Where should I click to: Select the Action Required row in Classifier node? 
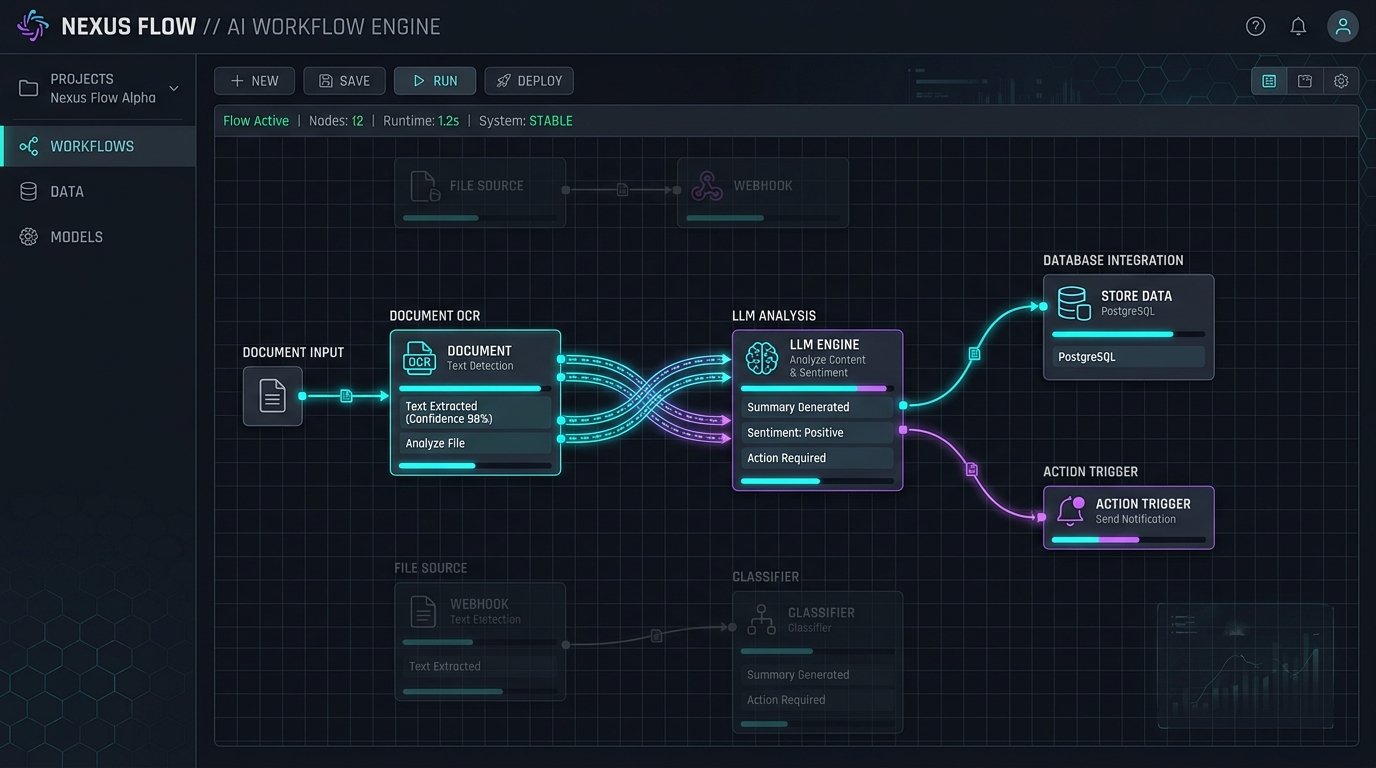point(817,700)
